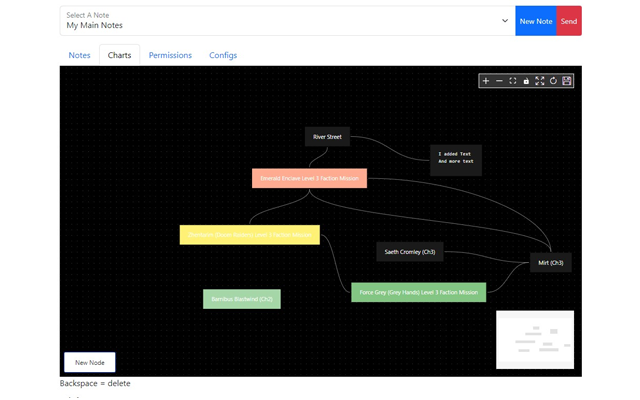
Task: Toggle the chart lock icon
Action: click(526, 81)
